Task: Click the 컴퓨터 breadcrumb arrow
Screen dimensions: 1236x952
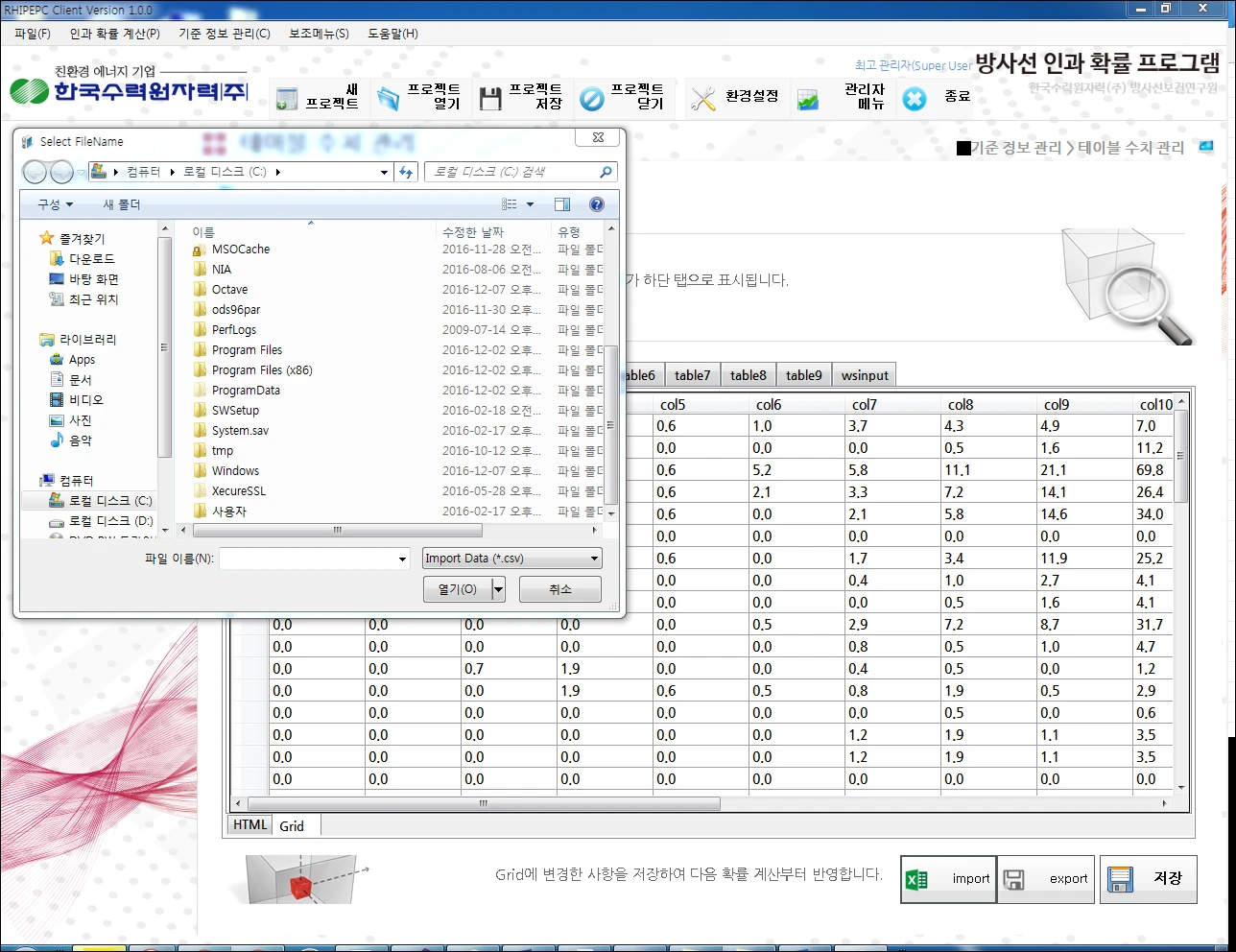Action: point(173,172)
